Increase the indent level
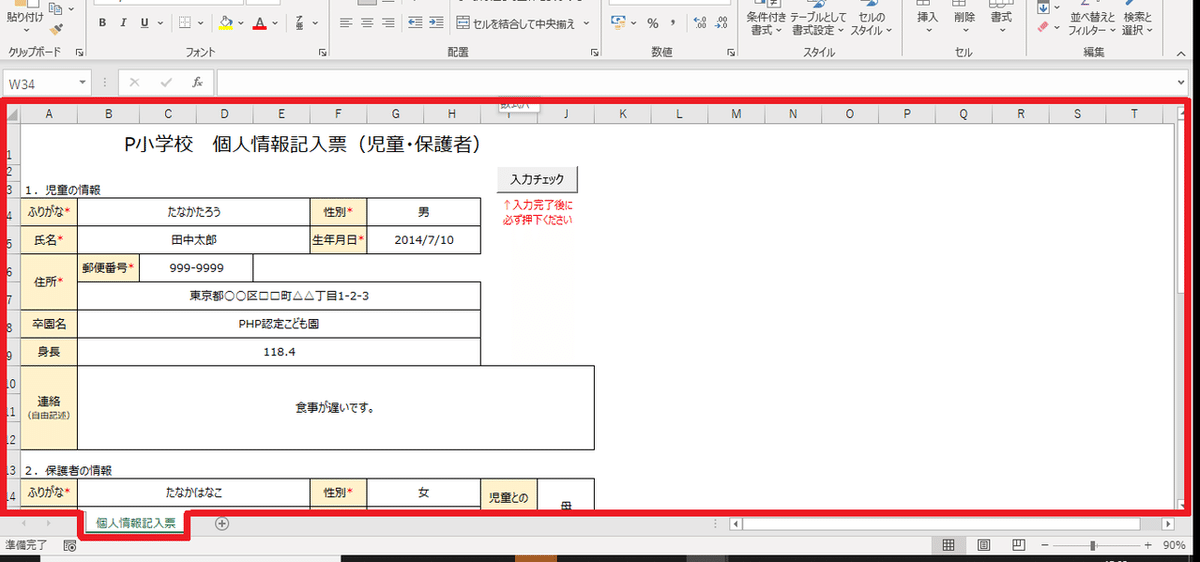Viewport: 1200px width, 562px height. (x=437, y=23)
